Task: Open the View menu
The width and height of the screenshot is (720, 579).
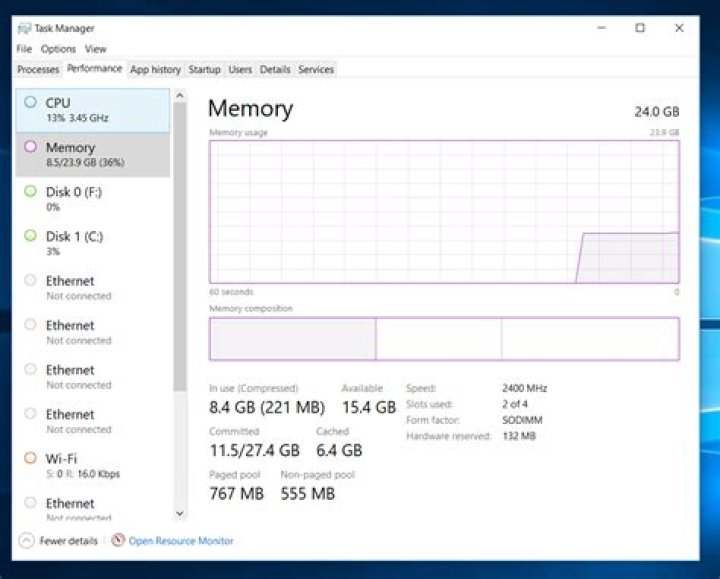Action: 96,49
